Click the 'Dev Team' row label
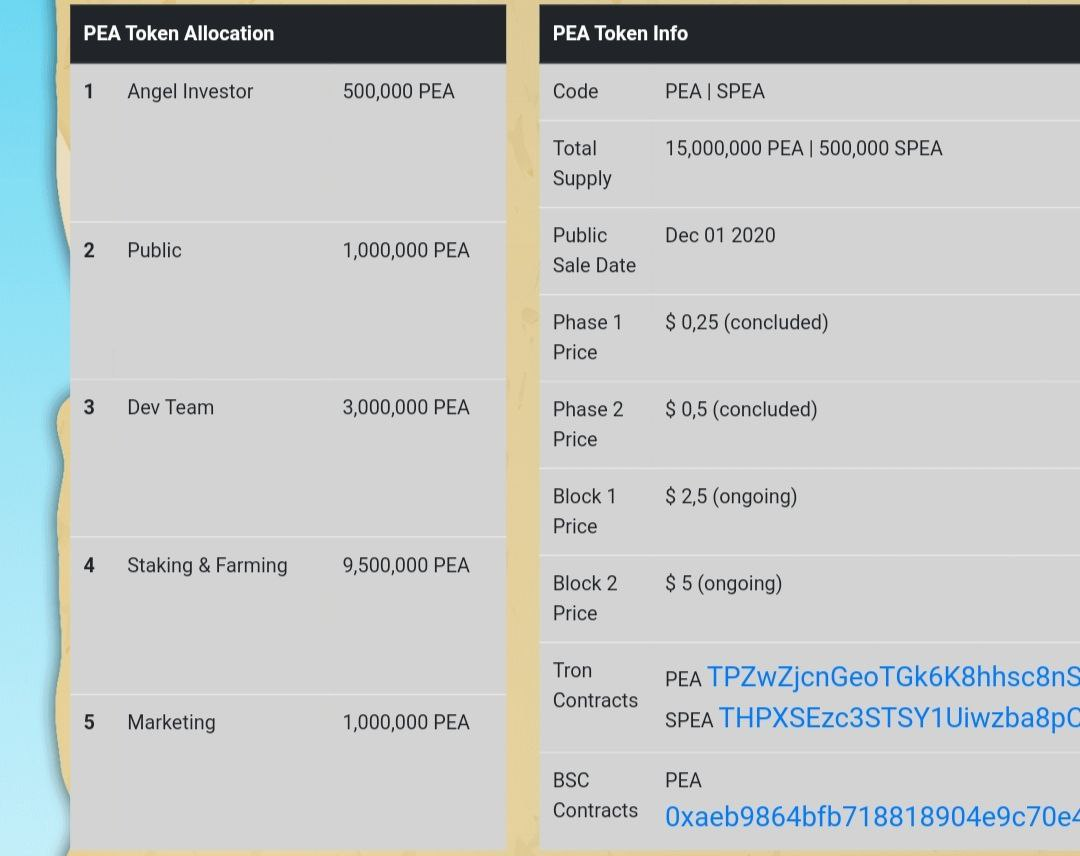This screenshot has height=856, width=1080. tap(170, 407)
